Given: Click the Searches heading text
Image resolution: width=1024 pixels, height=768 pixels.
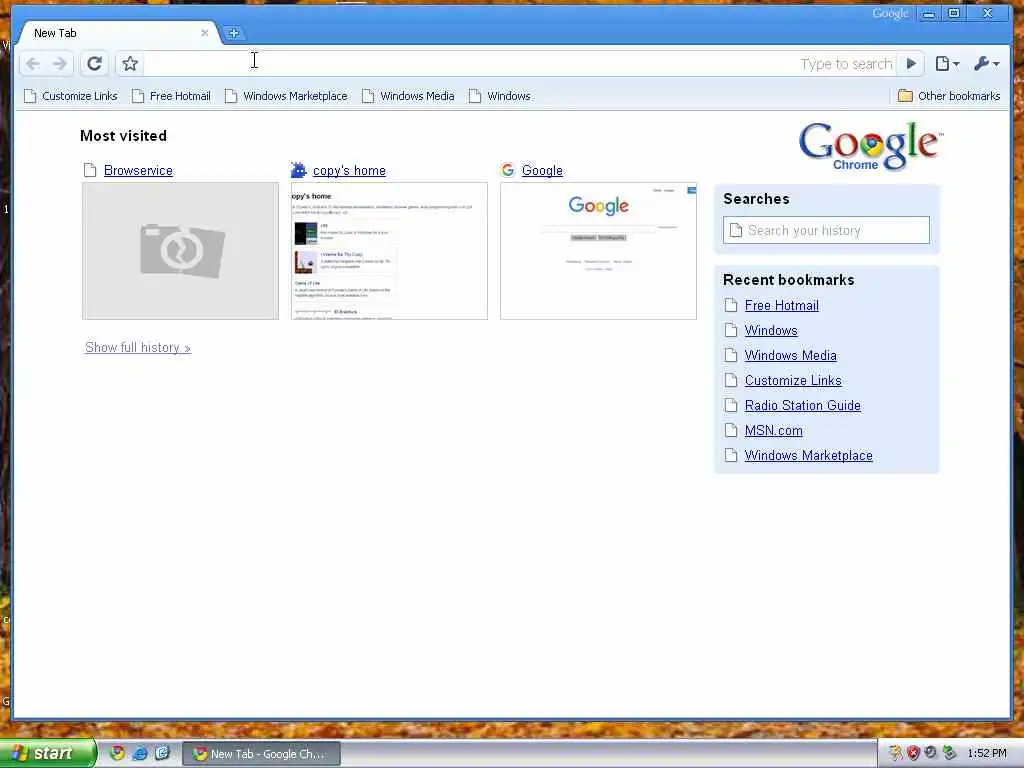Looking at the screenshot, I should [x=756, y=199].
